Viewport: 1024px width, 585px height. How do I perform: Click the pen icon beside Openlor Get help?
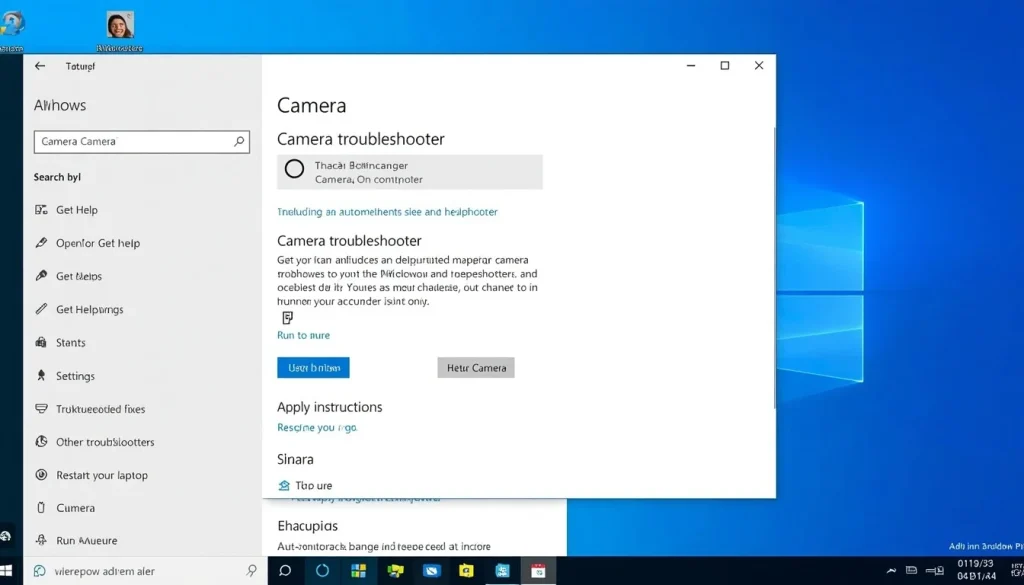[41, 242]
